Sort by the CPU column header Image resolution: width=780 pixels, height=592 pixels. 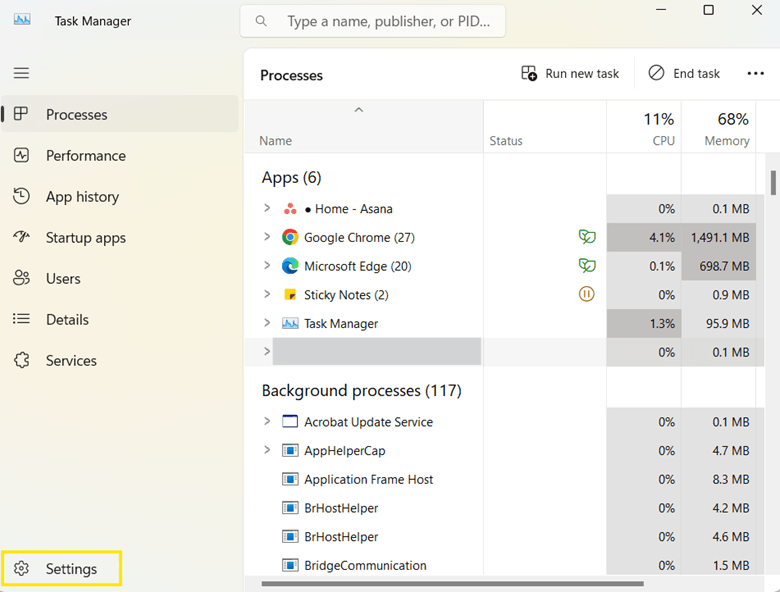(x=644, y=129)
